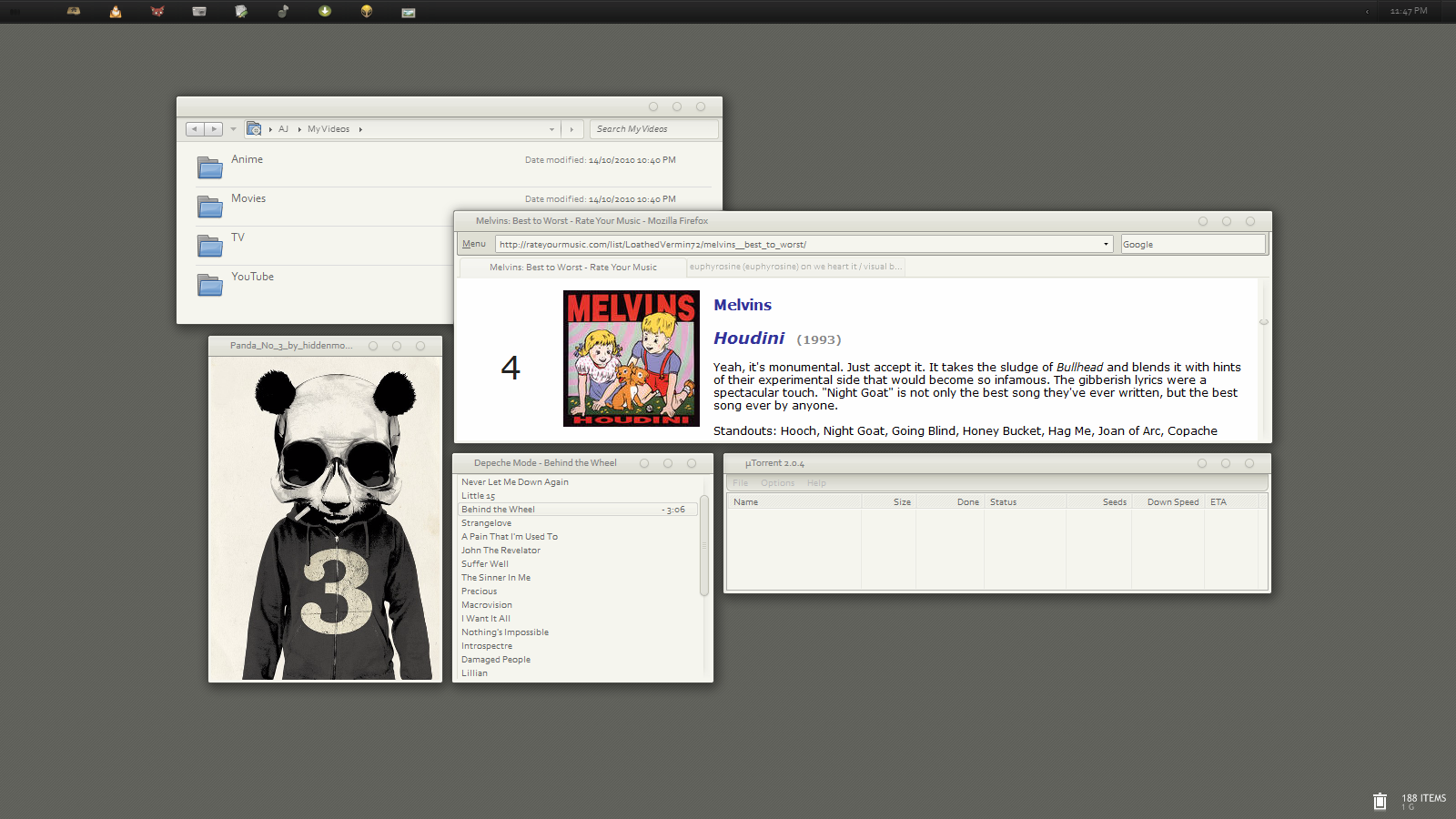
Task: Open uTorrent File menu
Action: [x=741, y=483]
